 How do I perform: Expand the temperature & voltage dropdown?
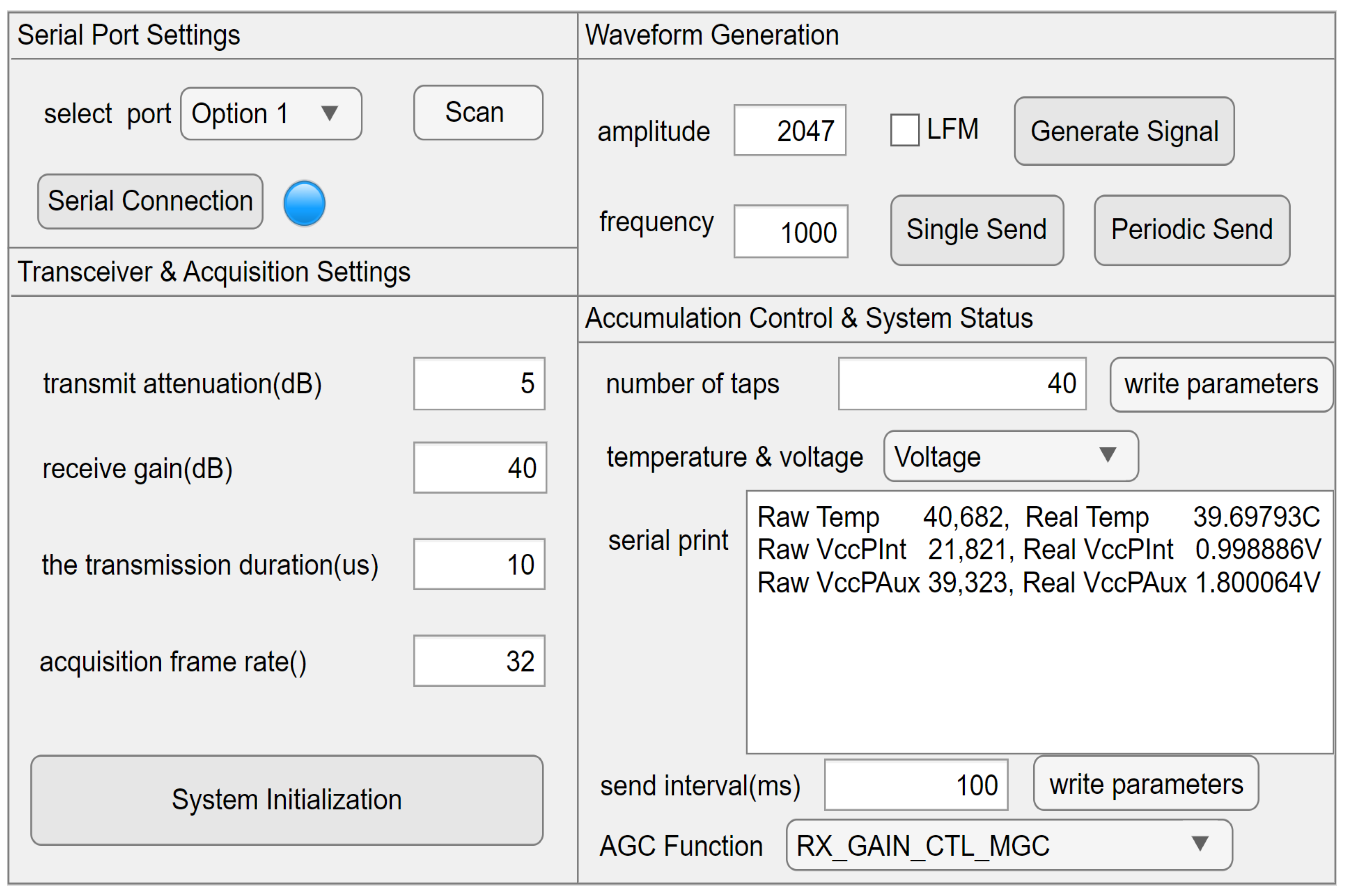(x=1010, y=456)
